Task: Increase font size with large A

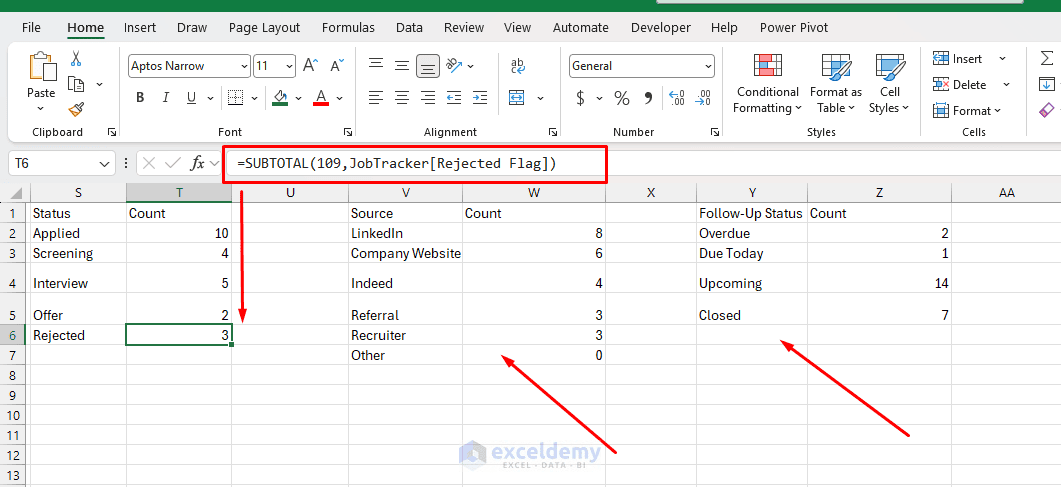Action: pos(310,66)
